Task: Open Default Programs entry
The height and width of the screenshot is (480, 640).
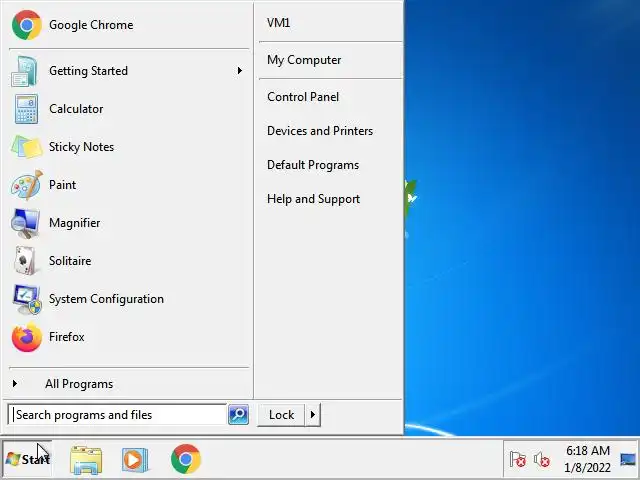Action: tap(313, 165)
